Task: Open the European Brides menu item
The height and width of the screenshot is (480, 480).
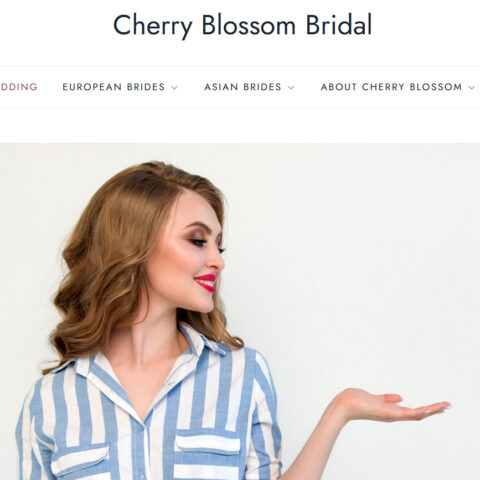Action: pos(114,87)
